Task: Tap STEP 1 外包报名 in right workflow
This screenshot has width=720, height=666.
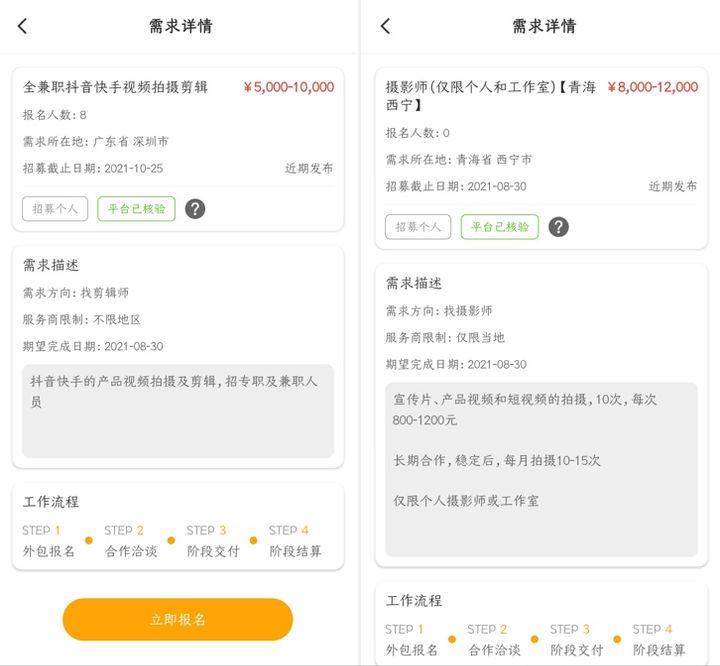Action: (412, 639)
